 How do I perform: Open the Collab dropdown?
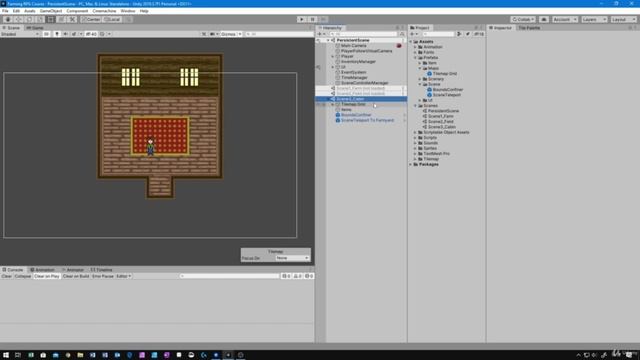tap(523, 19)
